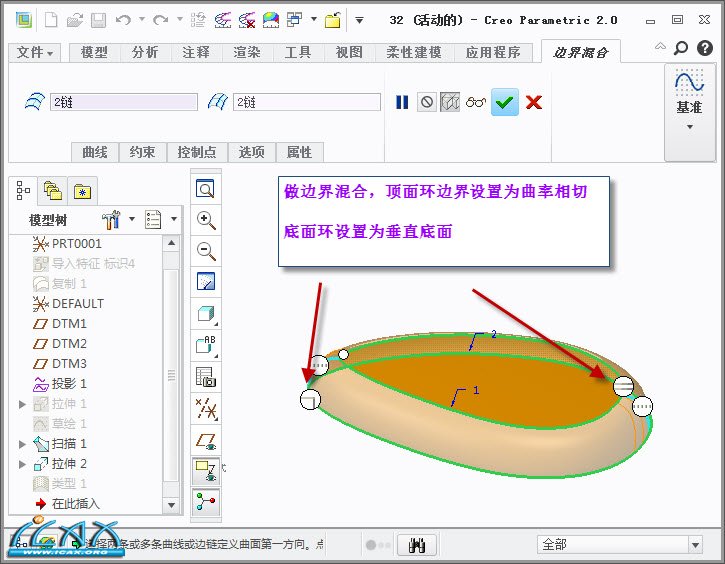Open the 控制点 control points panel
Viewport: 725px width, 564px height.
[197, 152]
